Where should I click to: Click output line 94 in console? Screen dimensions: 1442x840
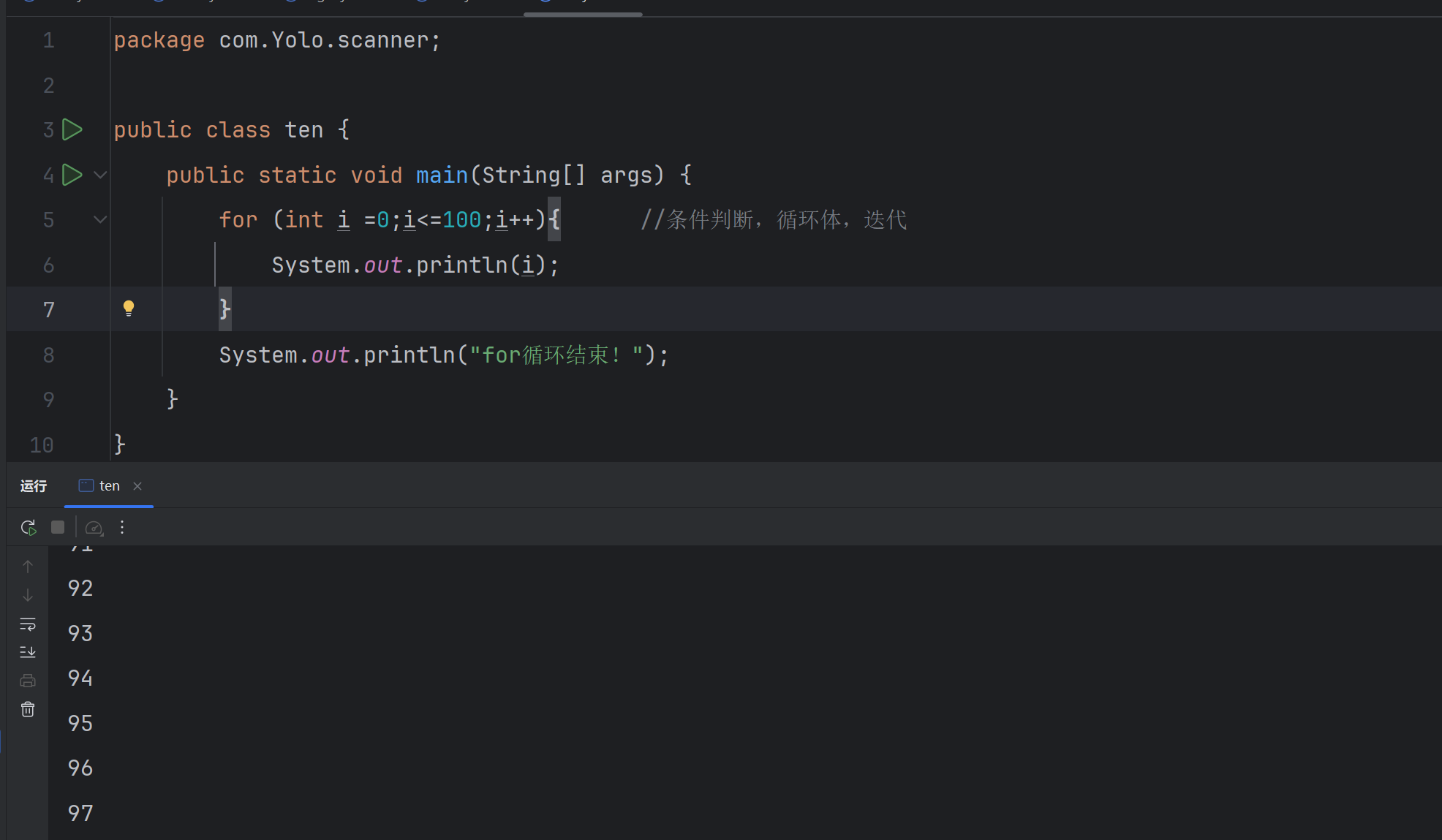pos(80,678)
